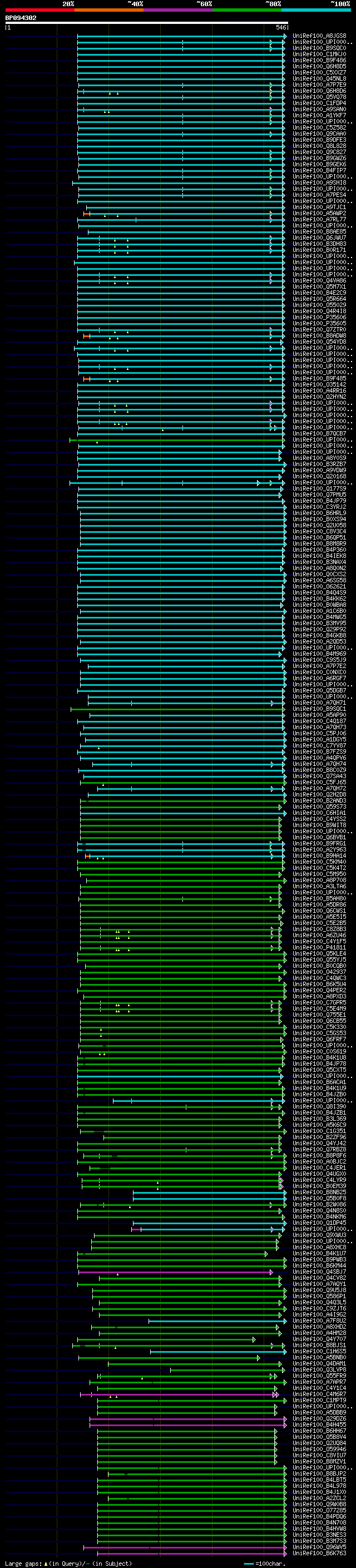This screenshot has width=356, height=1568.
Task: Click the green ~80% identity legend bar
Action: (247, 10)
